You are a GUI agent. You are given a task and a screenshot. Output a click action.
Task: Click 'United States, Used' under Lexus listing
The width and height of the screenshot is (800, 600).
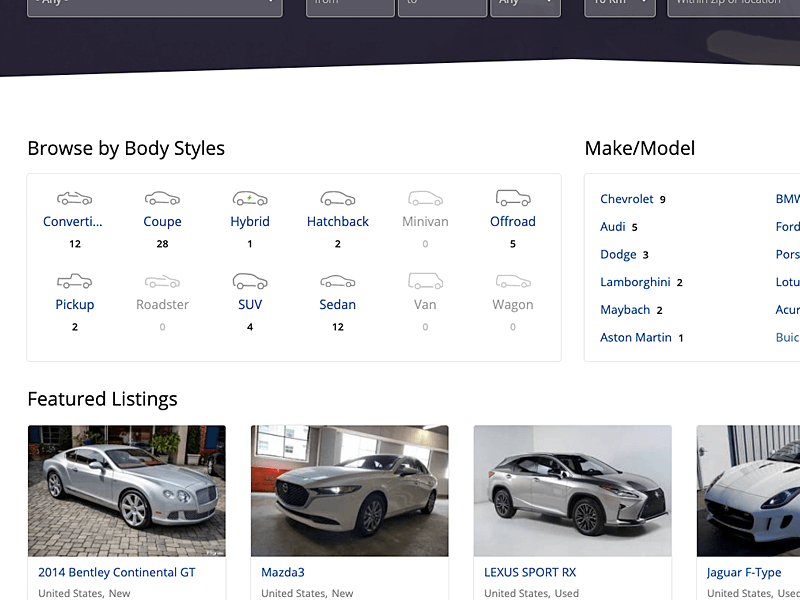(x=532, y=593)
